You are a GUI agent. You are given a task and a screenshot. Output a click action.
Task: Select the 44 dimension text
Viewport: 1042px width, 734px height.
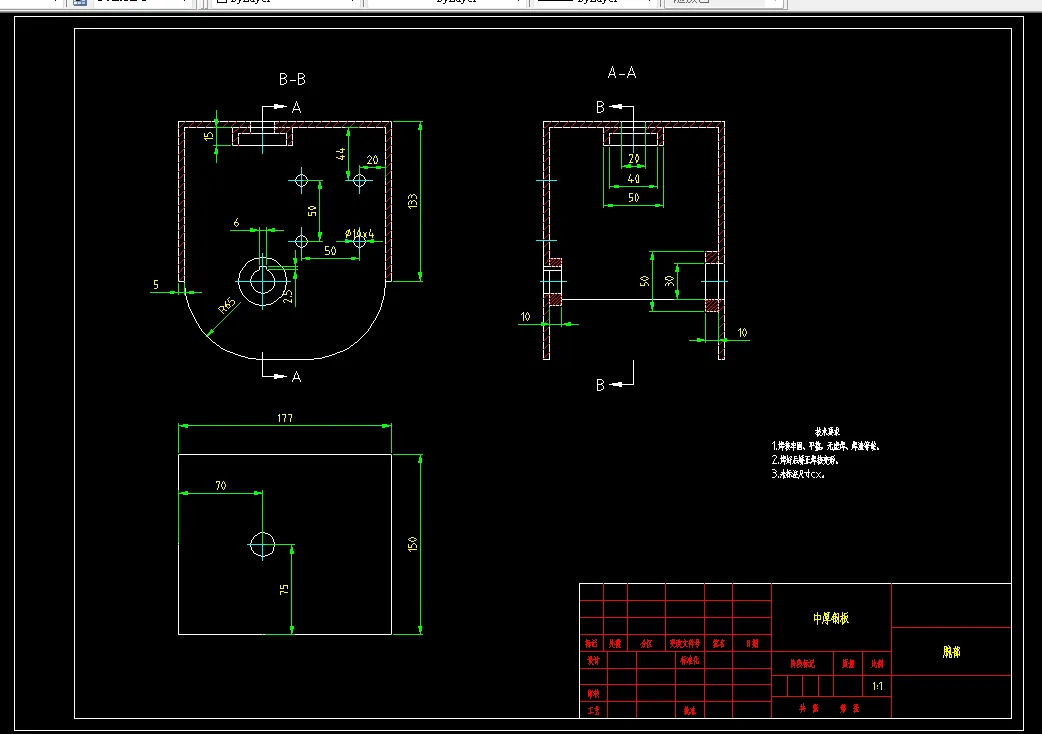tap(340, 154)
